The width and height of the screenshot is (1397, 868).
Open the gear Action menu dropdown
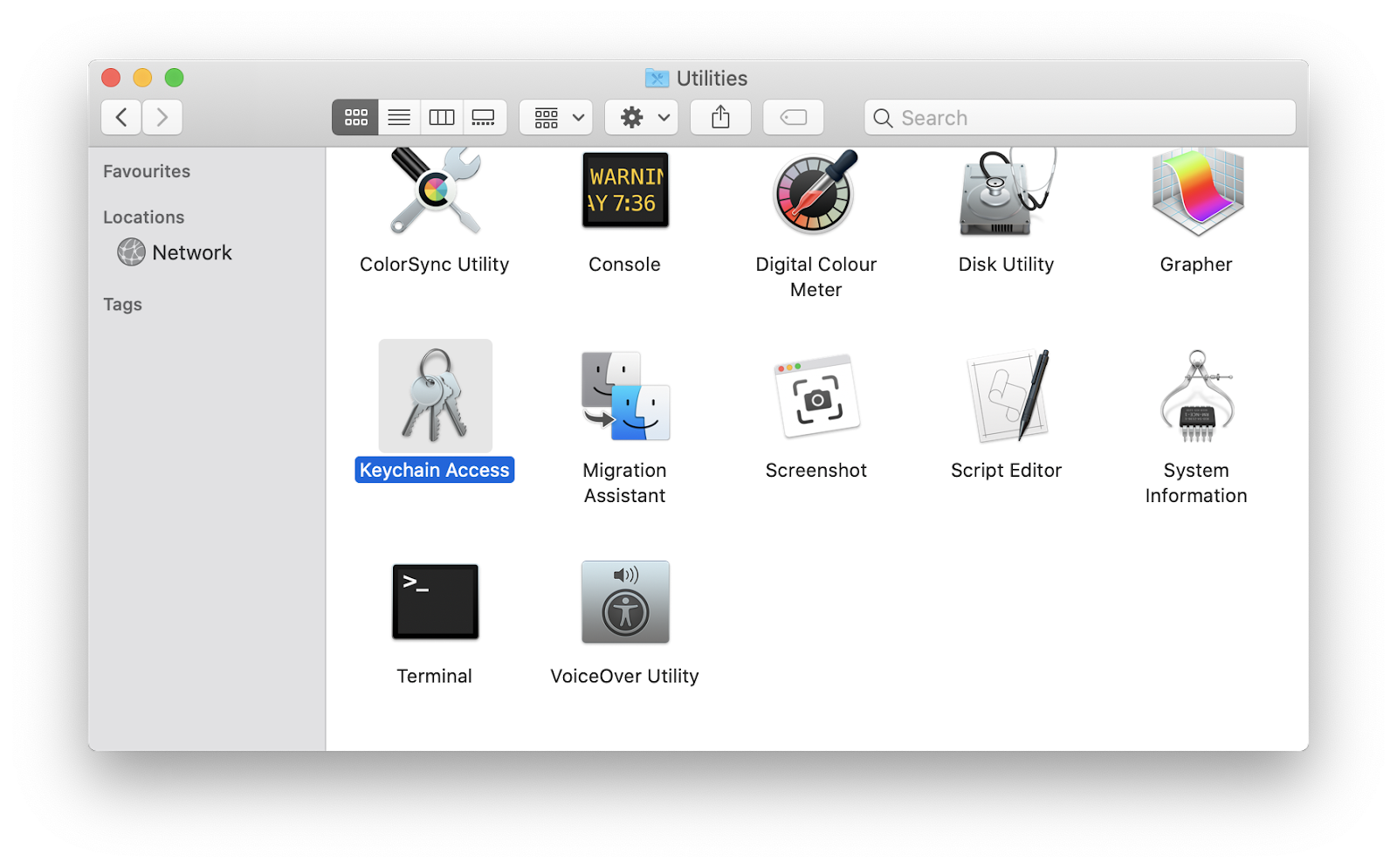tap(642, 117)
